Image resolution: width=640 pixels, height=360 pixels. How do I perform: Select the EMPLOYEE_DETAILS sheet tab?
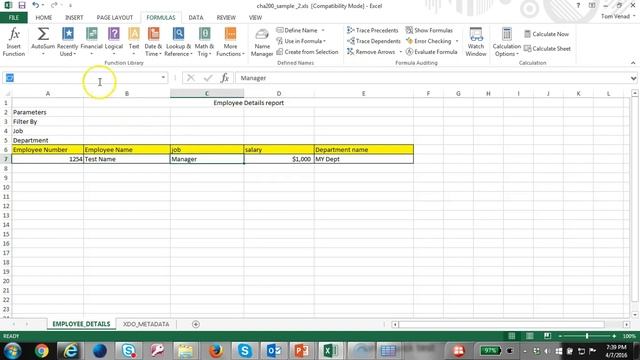pos(81,324)
